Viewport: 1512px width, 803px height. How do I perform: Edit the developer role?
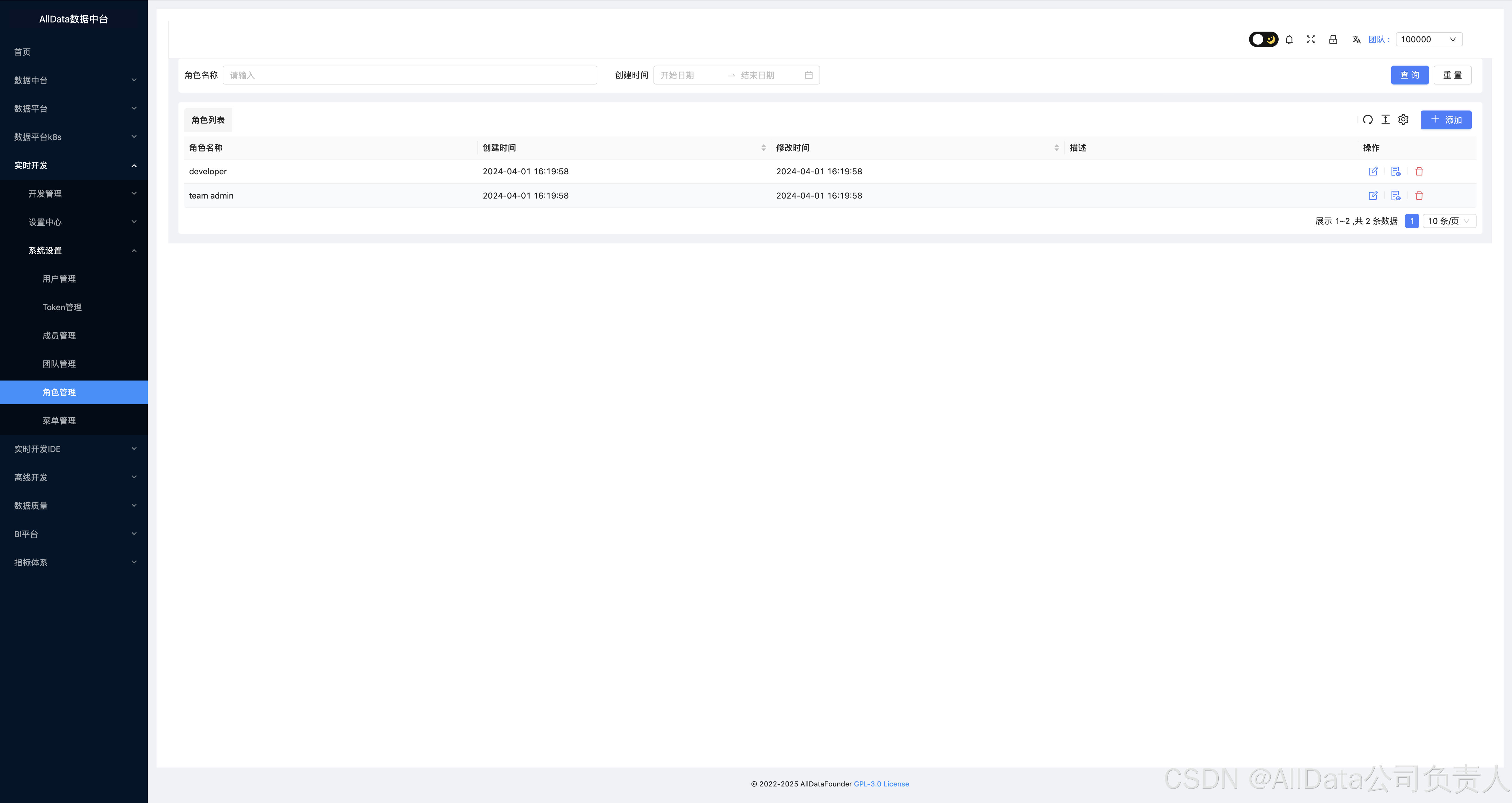1373,171
